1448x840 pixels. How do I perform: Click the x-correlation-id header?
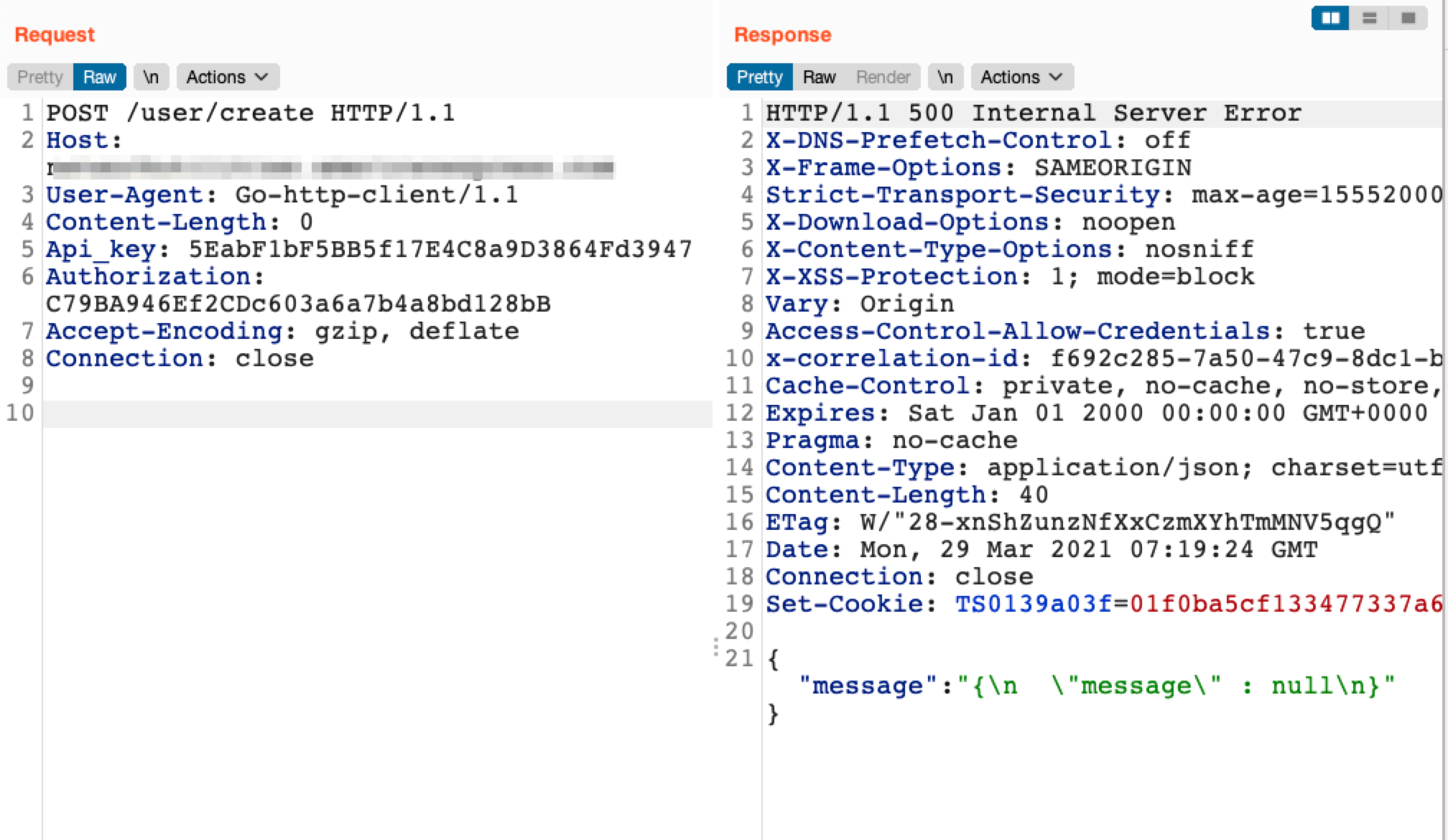click(1104, 358)
